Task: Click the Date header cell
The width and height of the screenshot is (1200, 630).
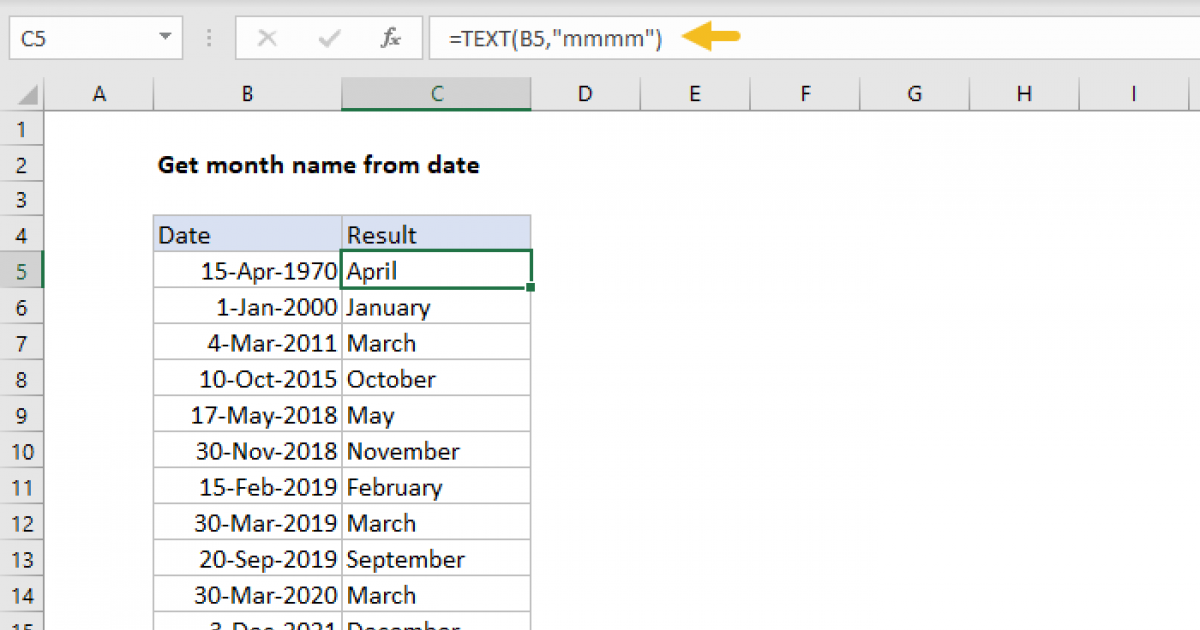Action: pos(247,235)
